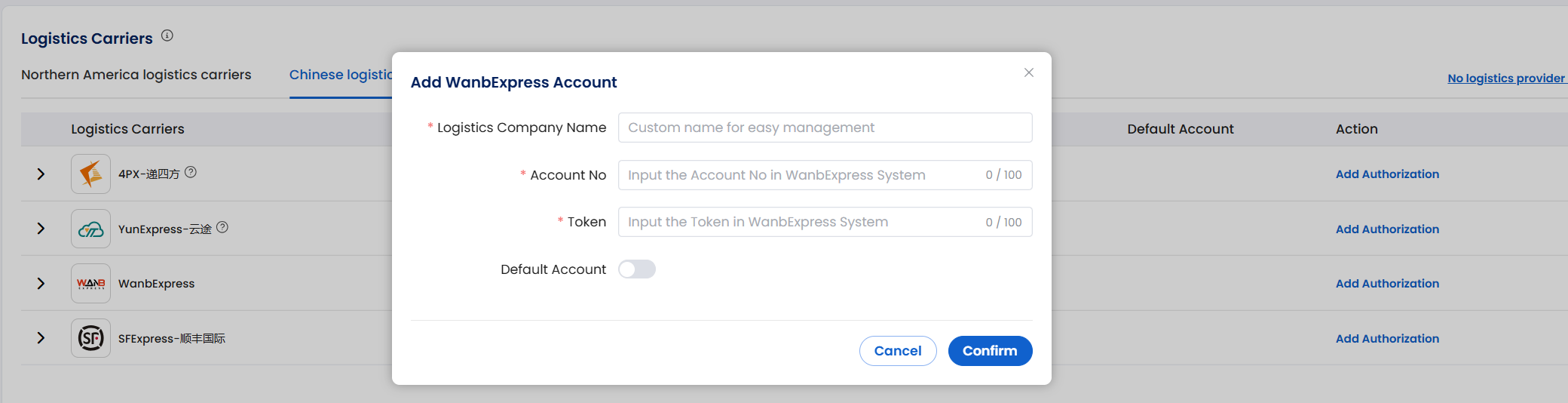Open the No logistics provider link
This screenshot has height=403, width=1568.
point(1505,78)
